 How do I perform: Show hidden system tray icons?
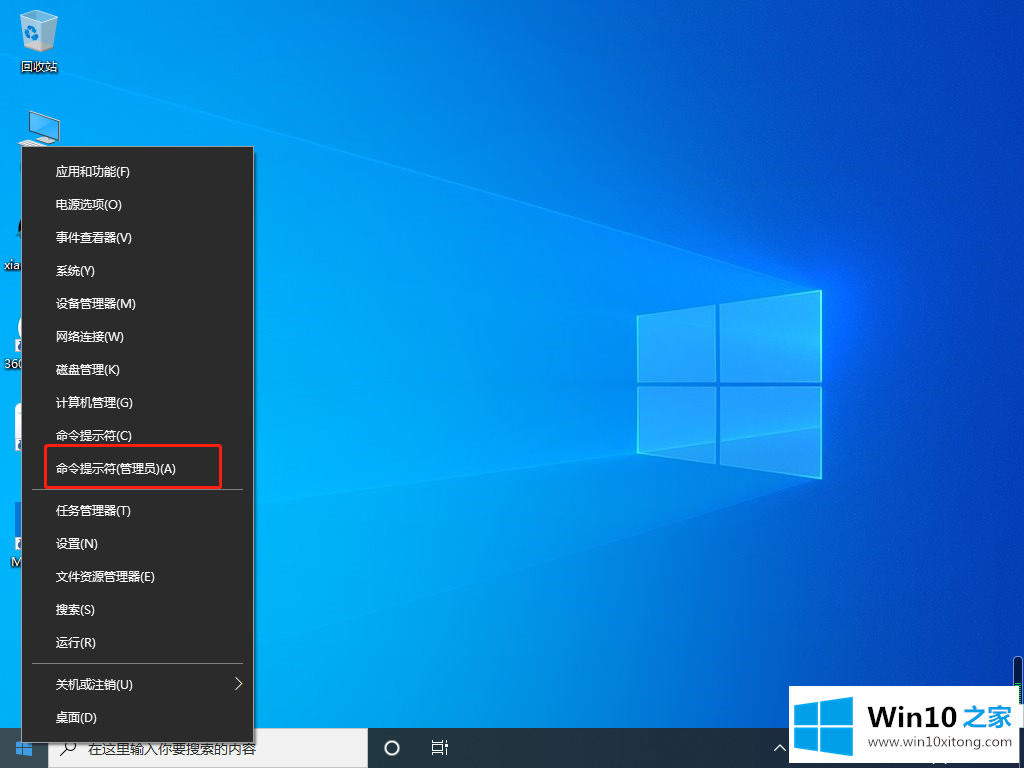pyautogui.click(x=779, y=748)
